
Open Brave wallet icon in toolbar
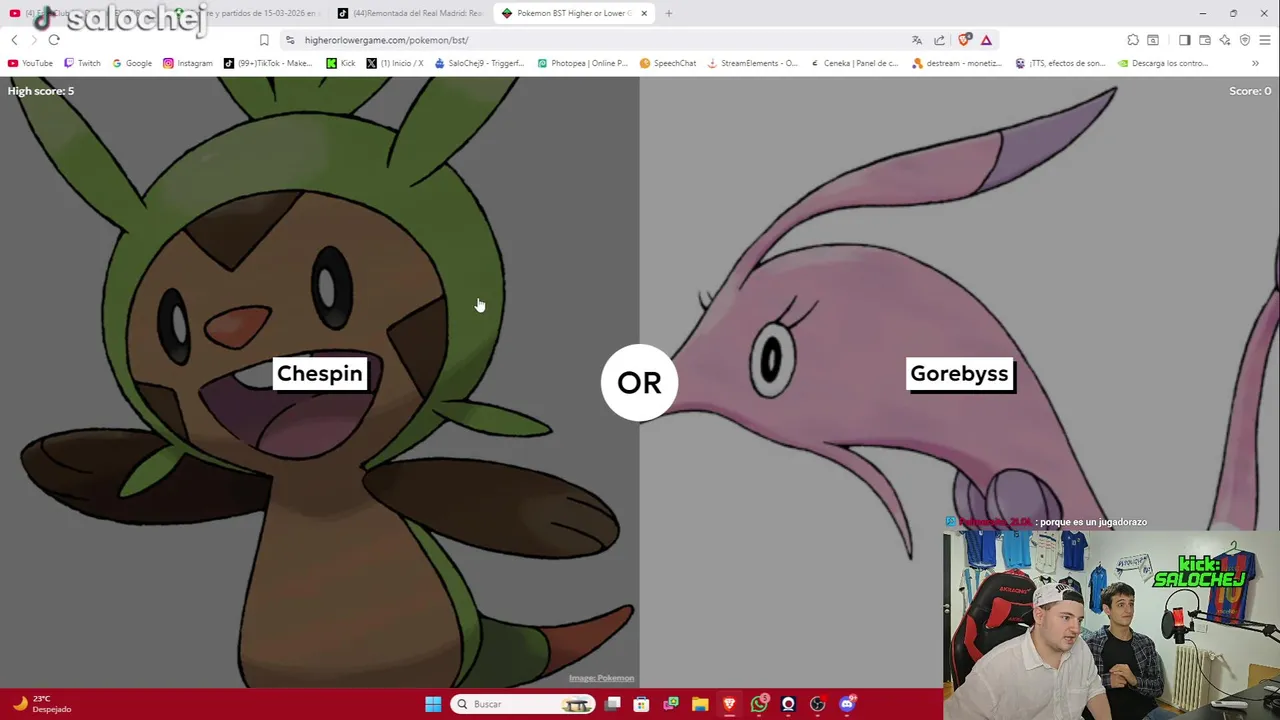point(1205,40)
